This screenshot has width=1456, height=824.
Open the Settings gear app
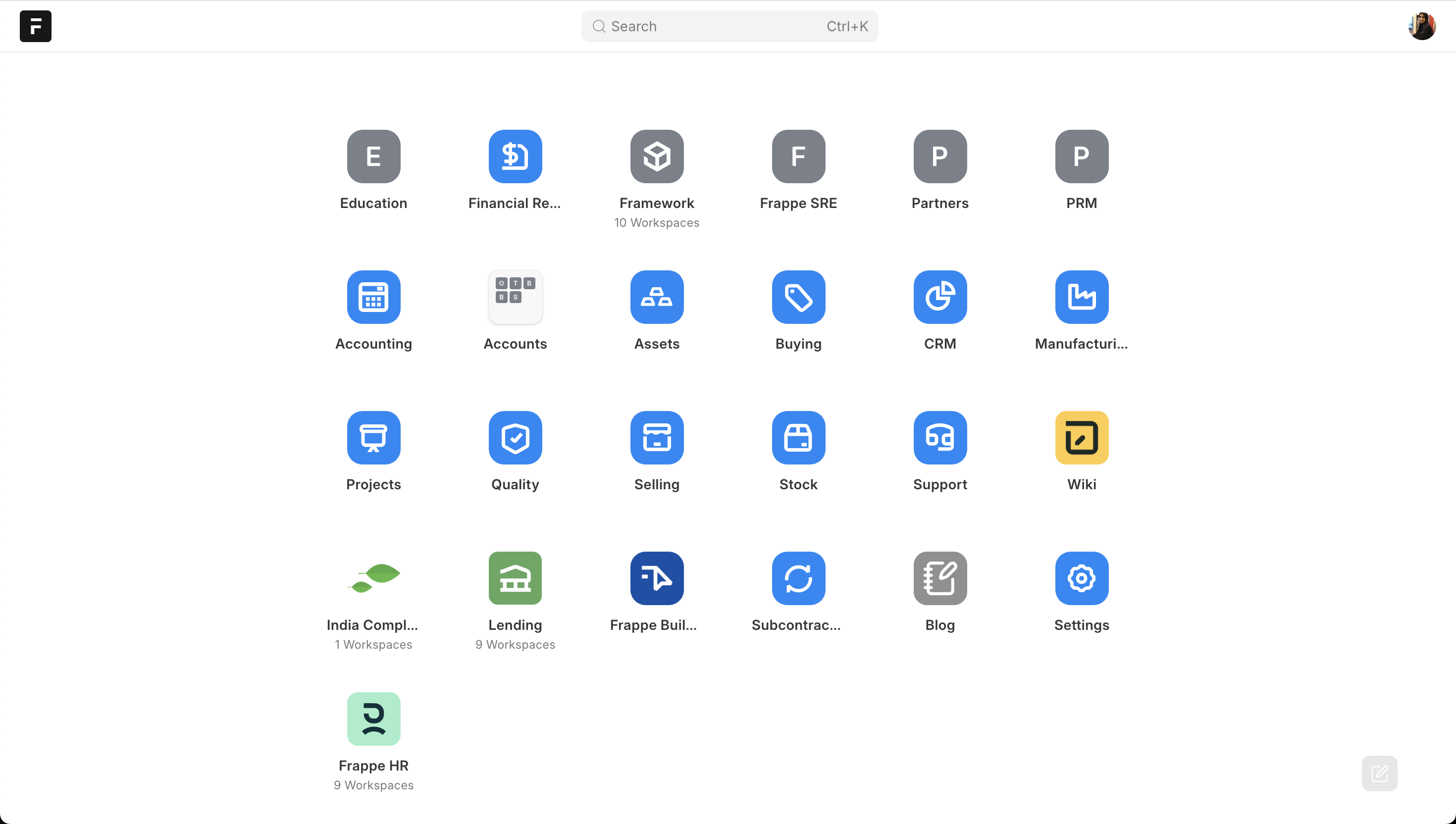[x=1082, y=578]
